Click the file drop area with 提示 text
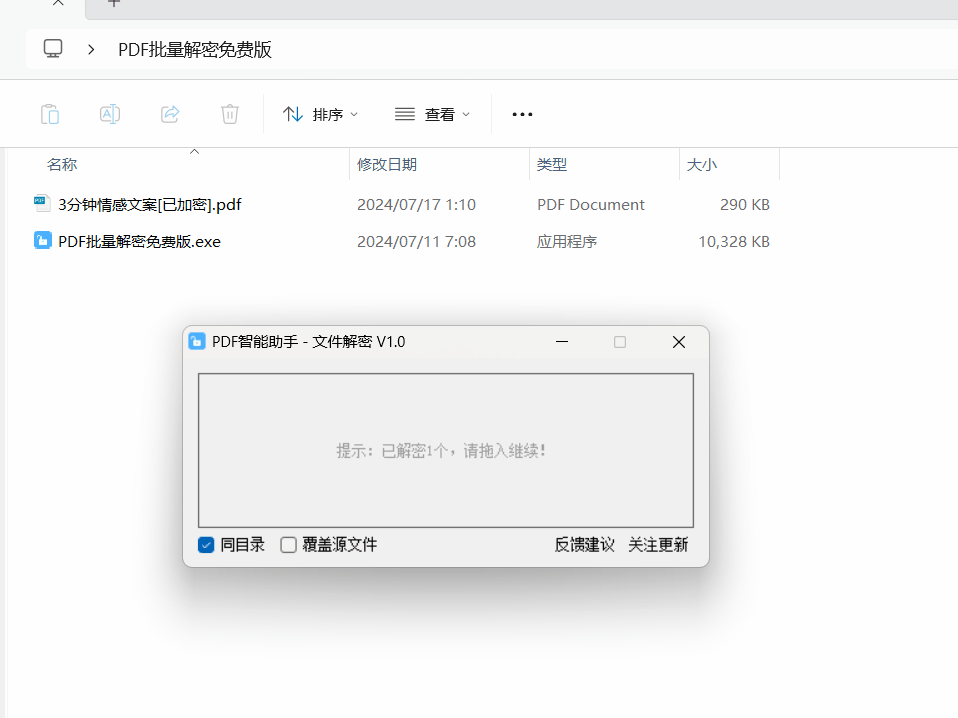Image resolution: width=958 pixels, height=718 pixels. coord(445,450)
